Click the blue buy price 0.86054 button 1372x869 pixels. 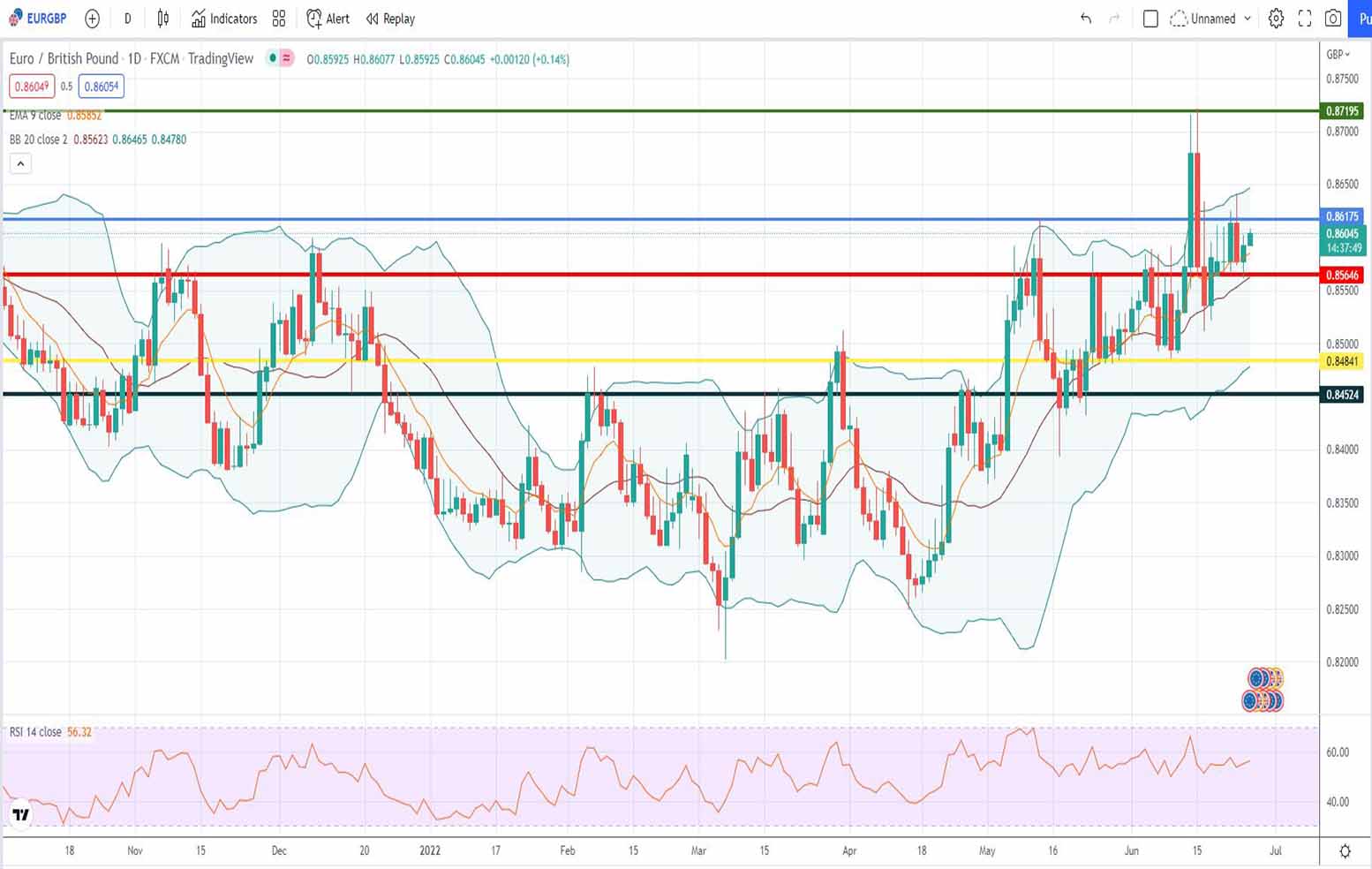[101, 87]
